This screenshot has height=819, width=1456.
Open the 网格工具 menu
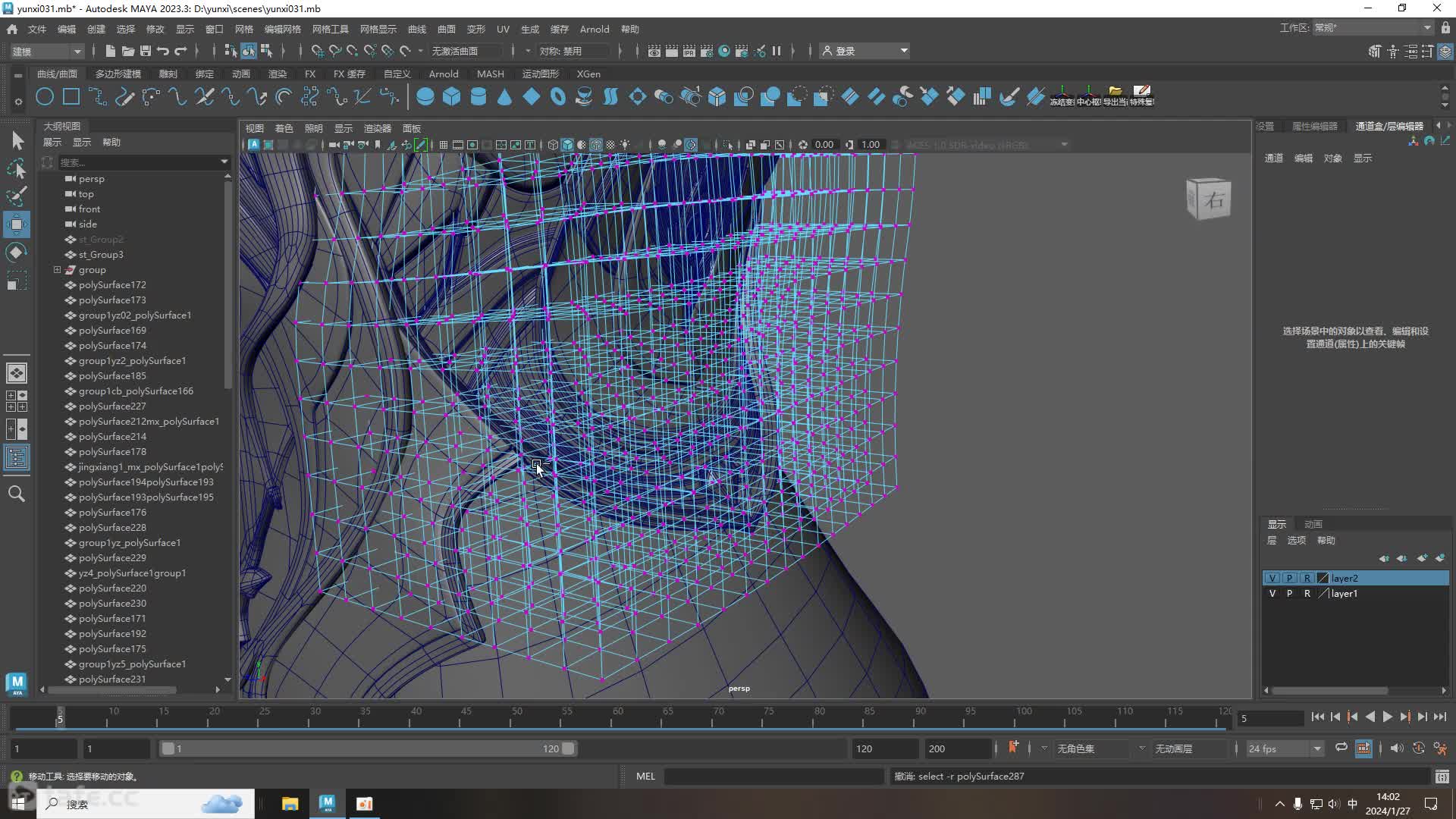pyautogui.click(x=330, y=29)
